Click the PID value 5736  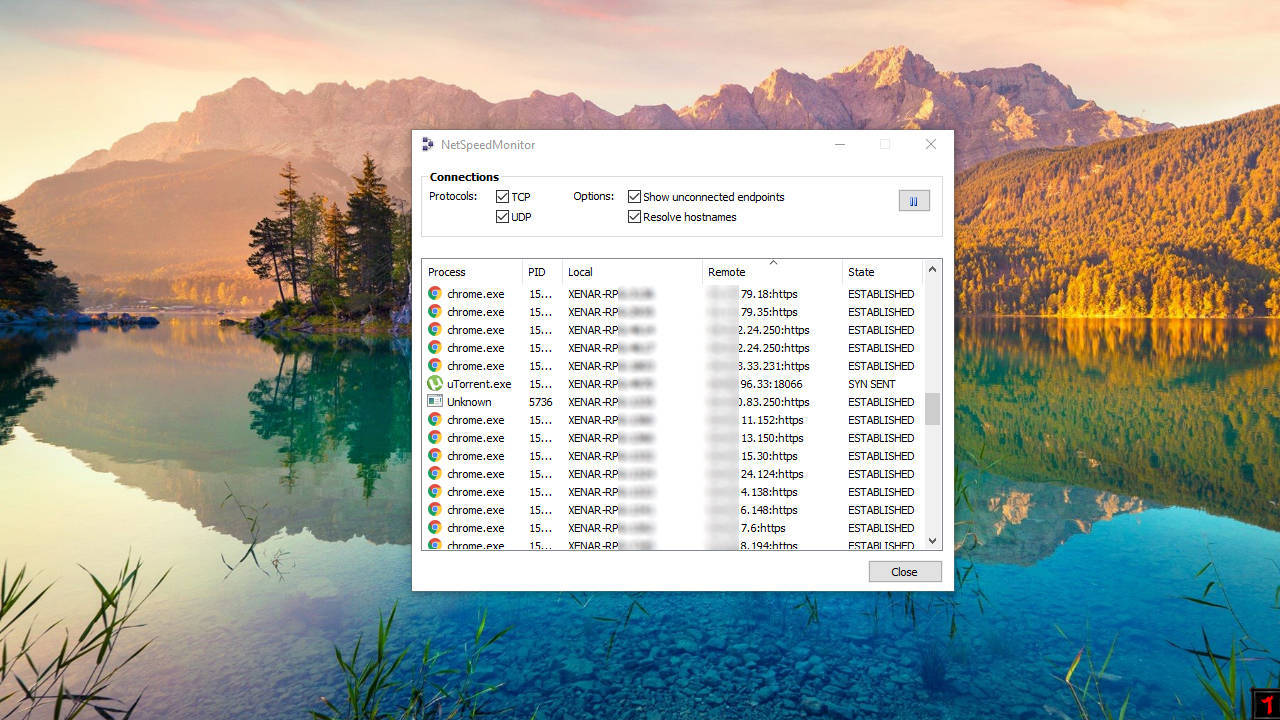point(541,402)
